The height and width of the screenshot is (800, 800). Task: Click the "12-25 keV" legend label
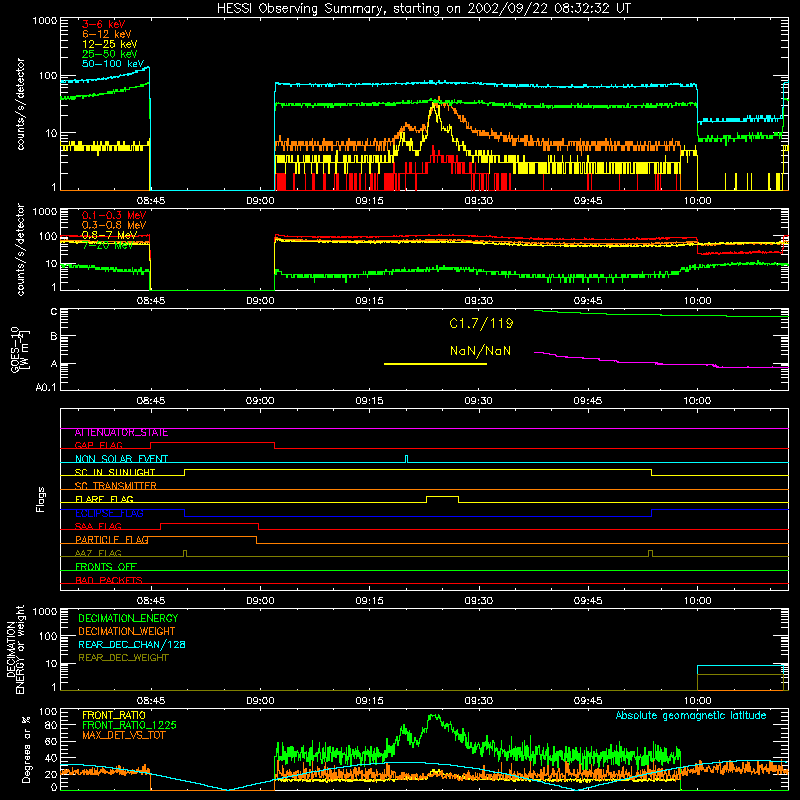[x=109, y=44]
